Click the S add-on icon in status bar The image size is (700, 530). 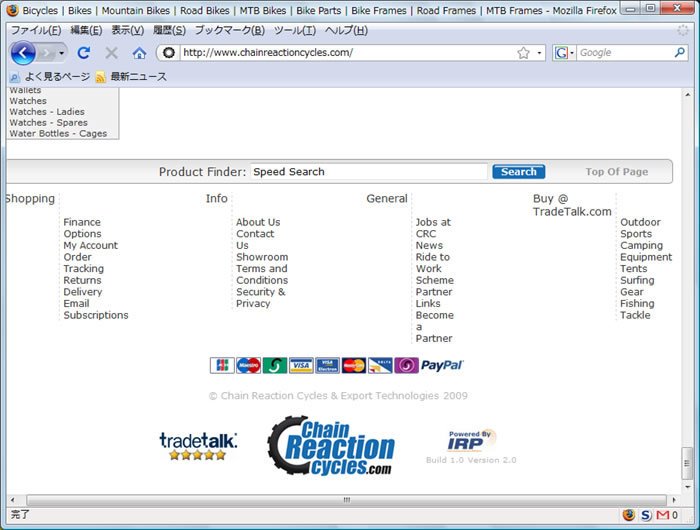(x=646, y=515)
